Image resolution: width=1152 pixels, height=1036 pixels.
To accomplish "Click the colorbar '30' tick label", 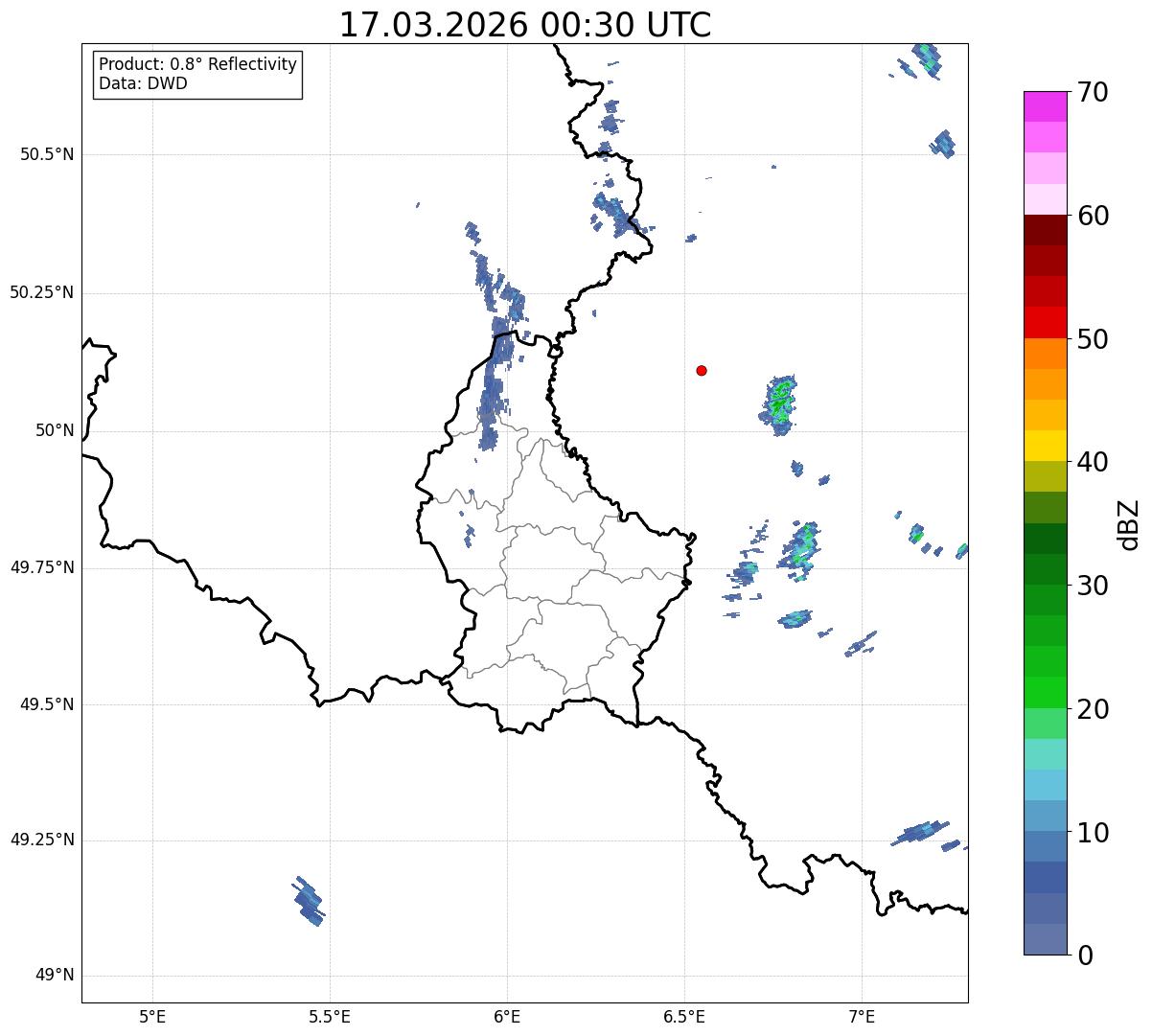I will (1093, 586).
